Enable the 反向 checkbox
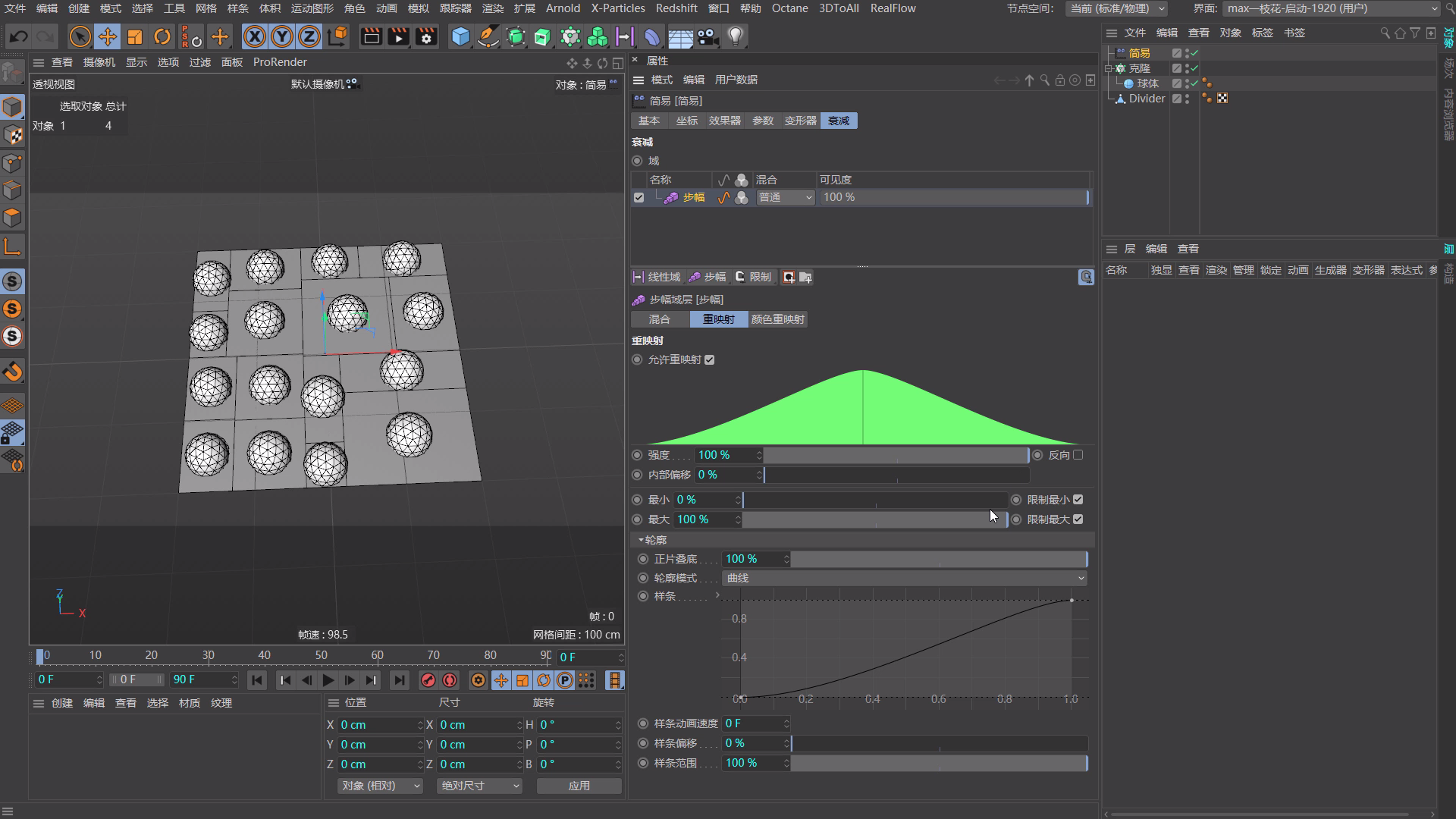1456x819 pixels. [x=1078, y=455]
